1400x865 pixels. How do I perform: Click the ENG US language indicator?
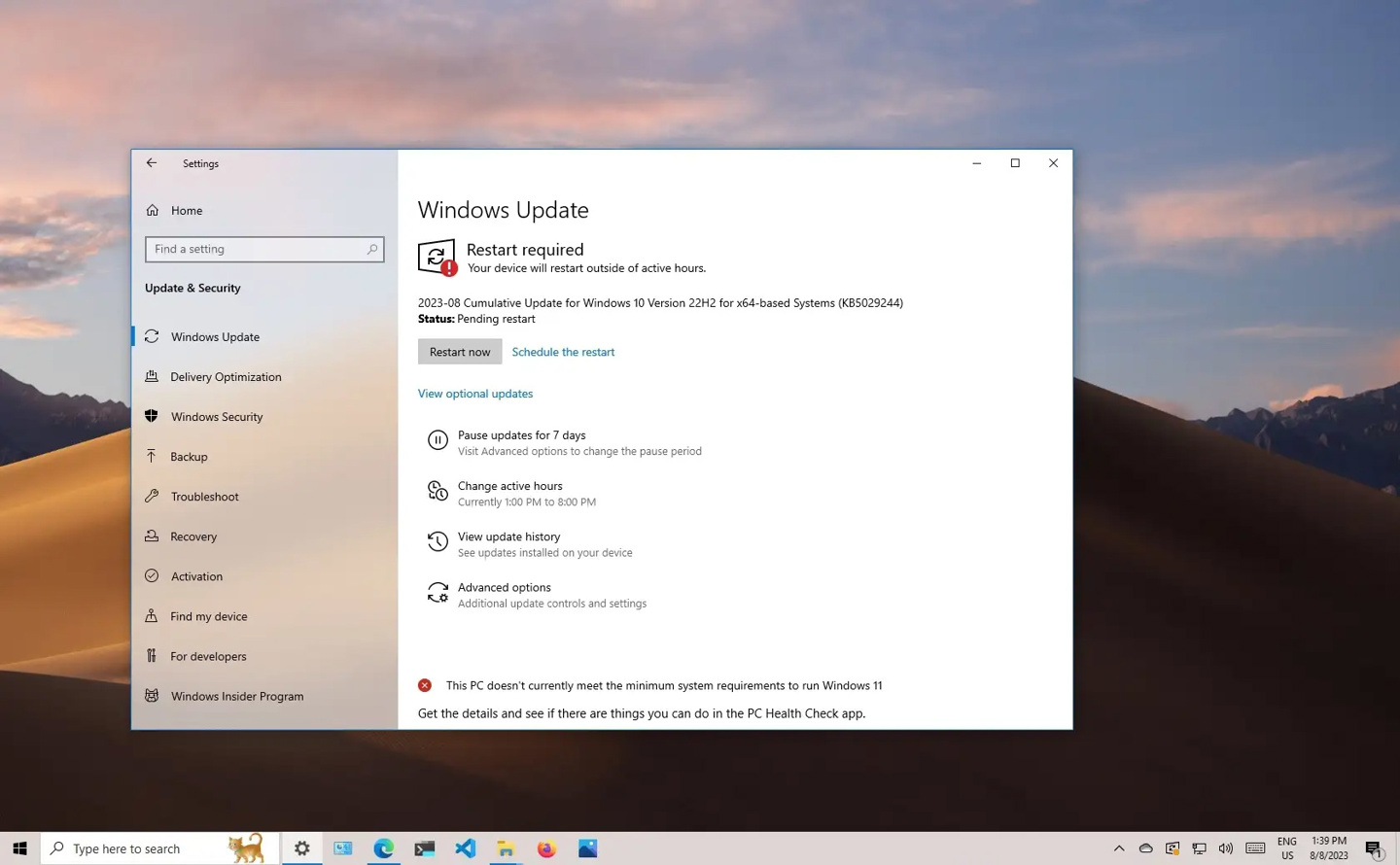(1287, 848)
